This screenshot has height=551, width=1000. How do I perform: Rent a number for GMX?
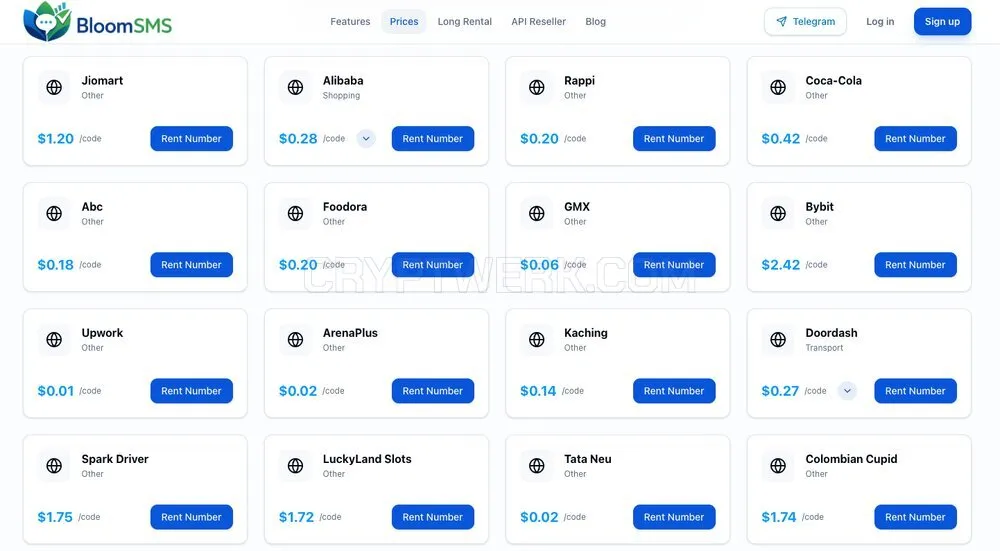674,265
